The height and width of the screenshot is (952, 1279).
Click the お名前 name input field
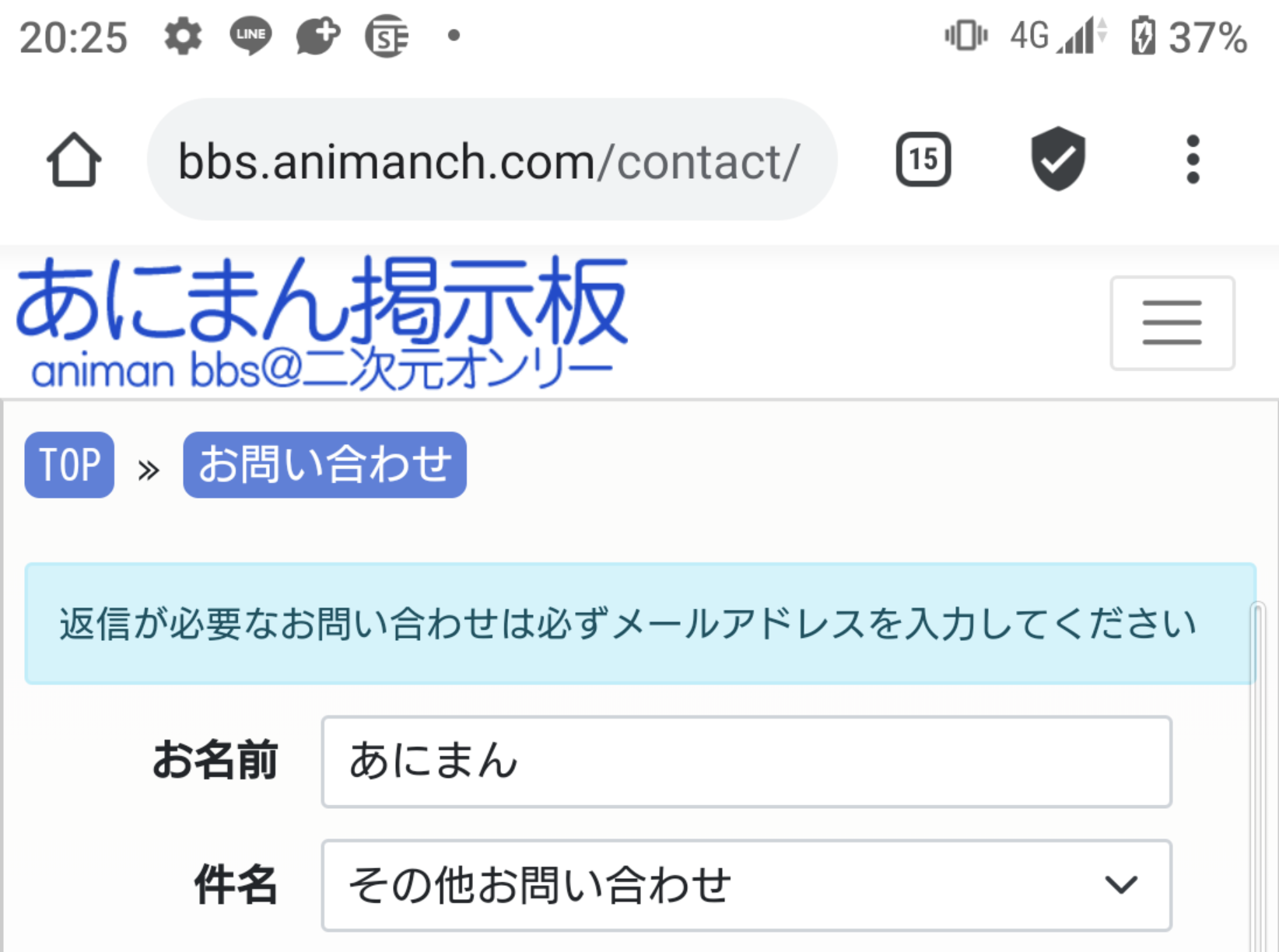[x=746, y=761]
